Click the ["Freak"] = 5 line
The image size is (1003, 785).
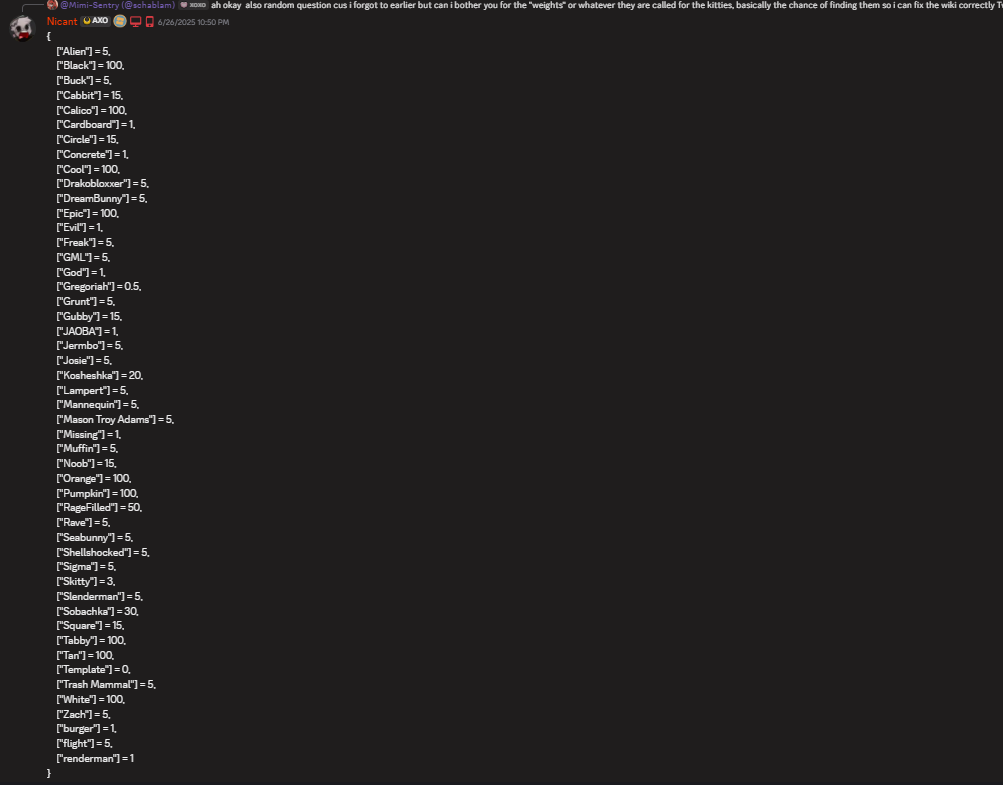(x=85, y=242)
